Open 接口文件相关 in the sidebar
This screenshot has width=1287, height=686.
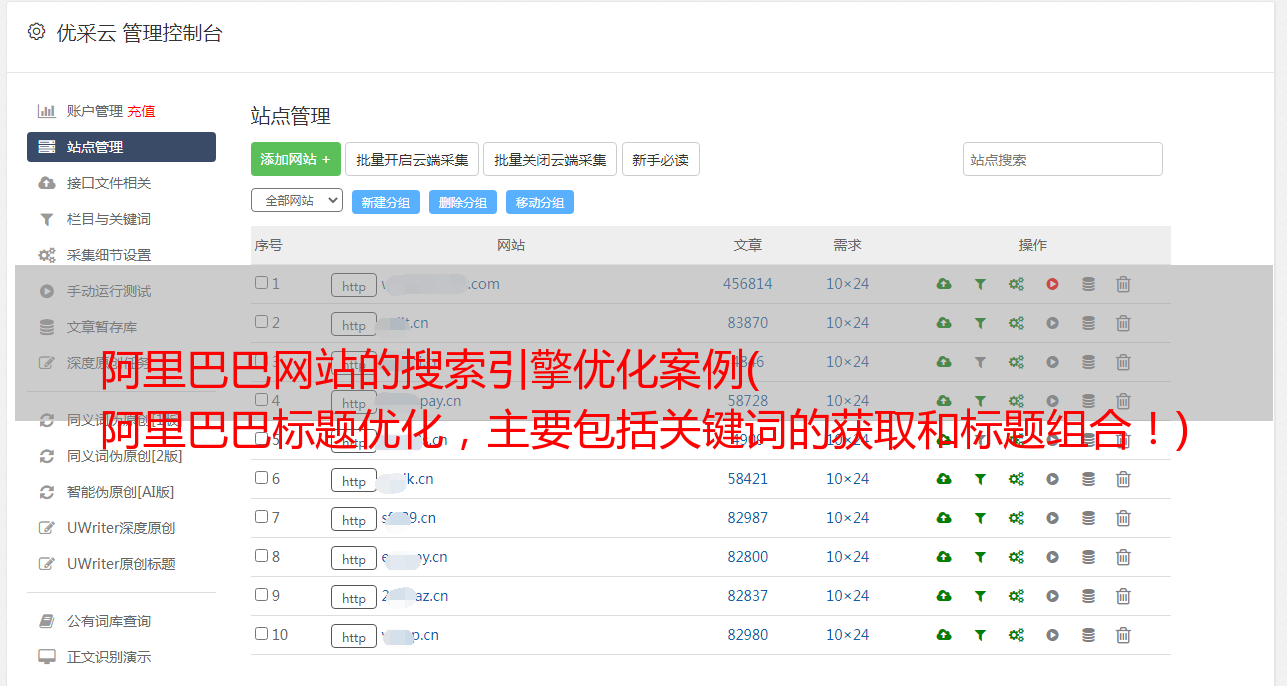[109, 183]
